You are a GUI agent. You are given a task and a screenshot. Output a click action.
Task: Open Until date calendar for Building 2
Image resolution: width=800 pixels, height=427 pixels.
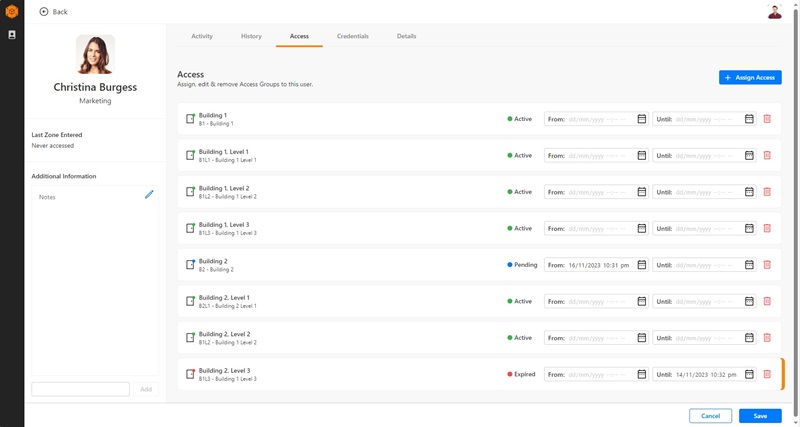click(x=749, y=265)
